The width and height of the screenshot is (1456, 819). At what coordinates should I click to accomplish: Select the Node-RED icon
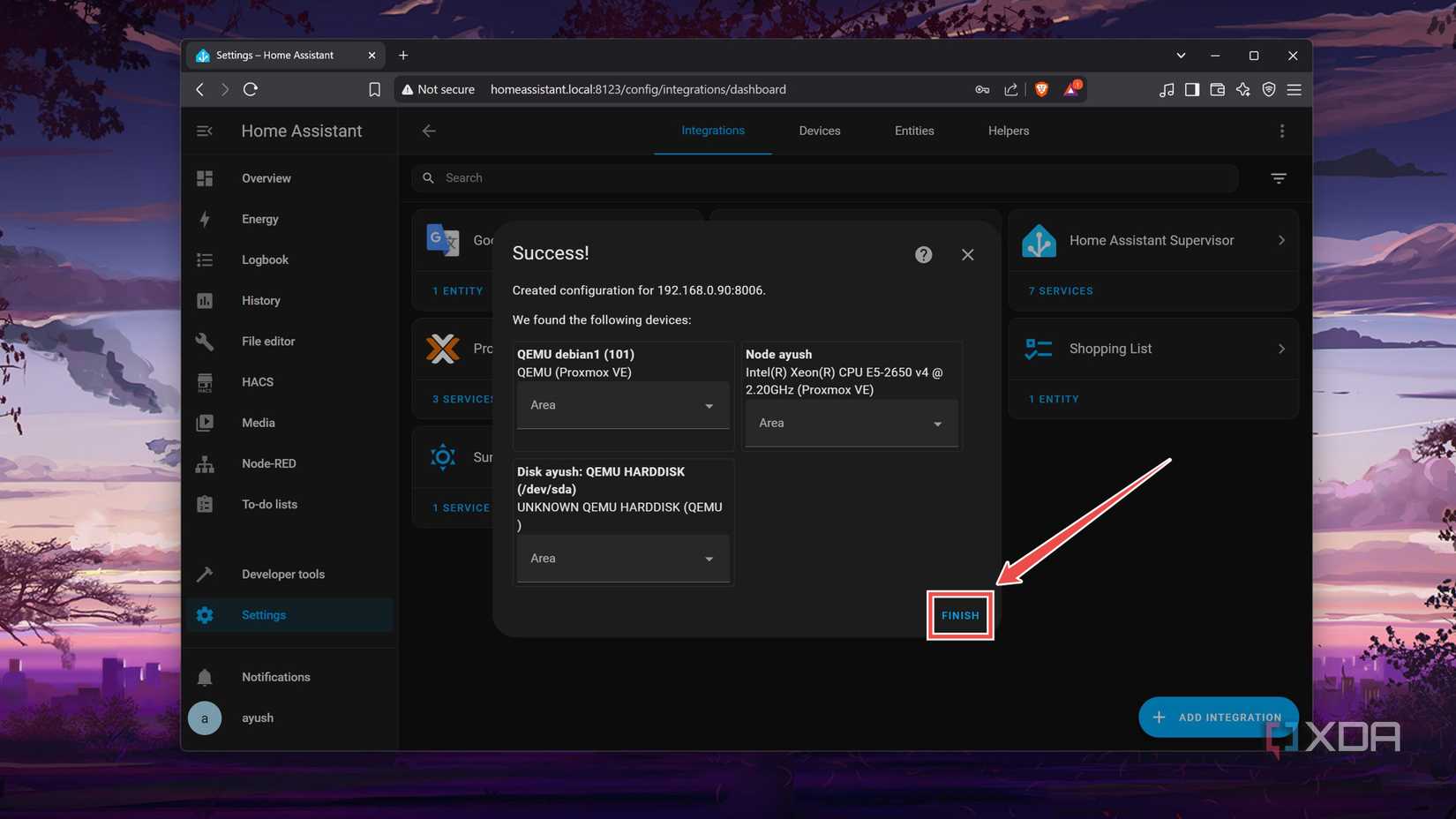click(x=204, y=463)
